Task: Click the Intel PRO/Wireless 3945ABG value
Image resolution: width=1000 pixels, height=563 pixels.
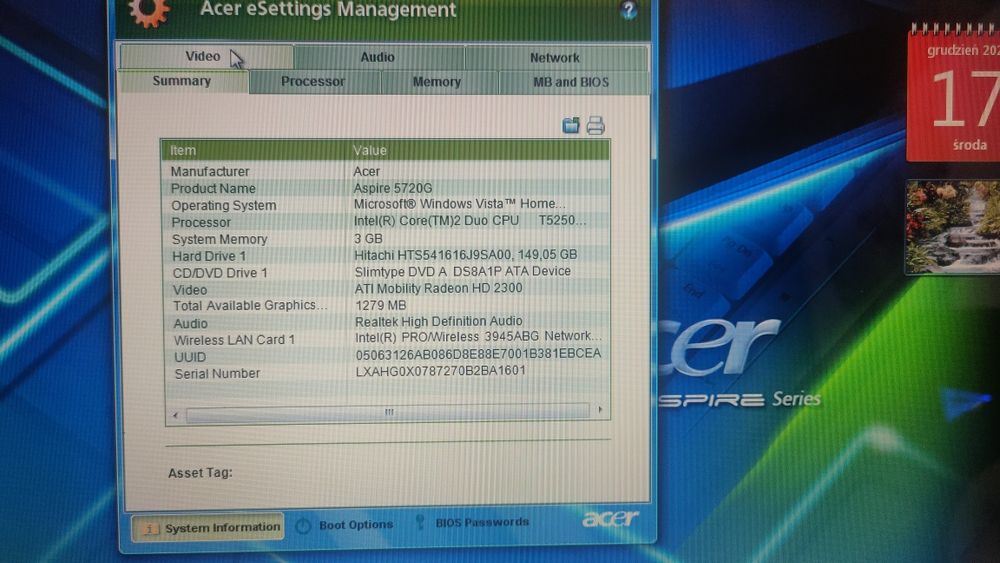Action: [478, 337]
